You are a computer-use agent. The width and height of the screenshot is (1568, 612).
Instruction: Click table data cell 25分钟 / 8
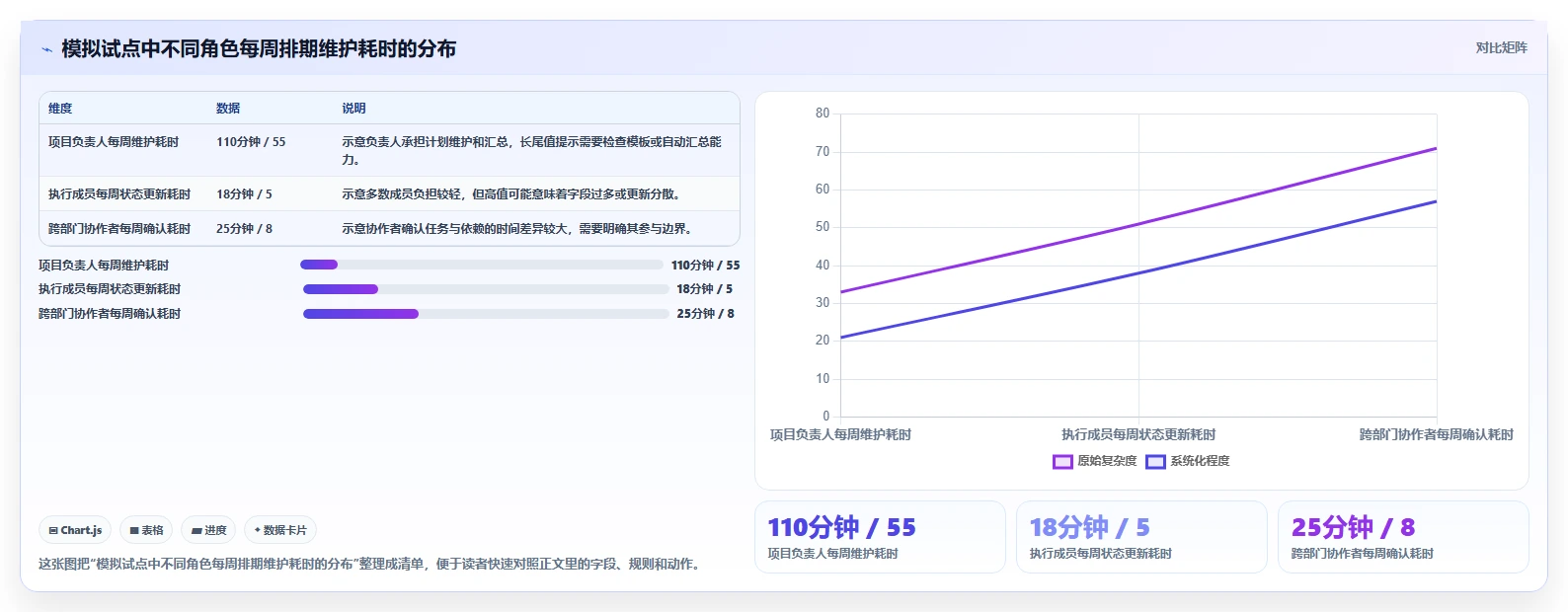[x=244, y=229]
